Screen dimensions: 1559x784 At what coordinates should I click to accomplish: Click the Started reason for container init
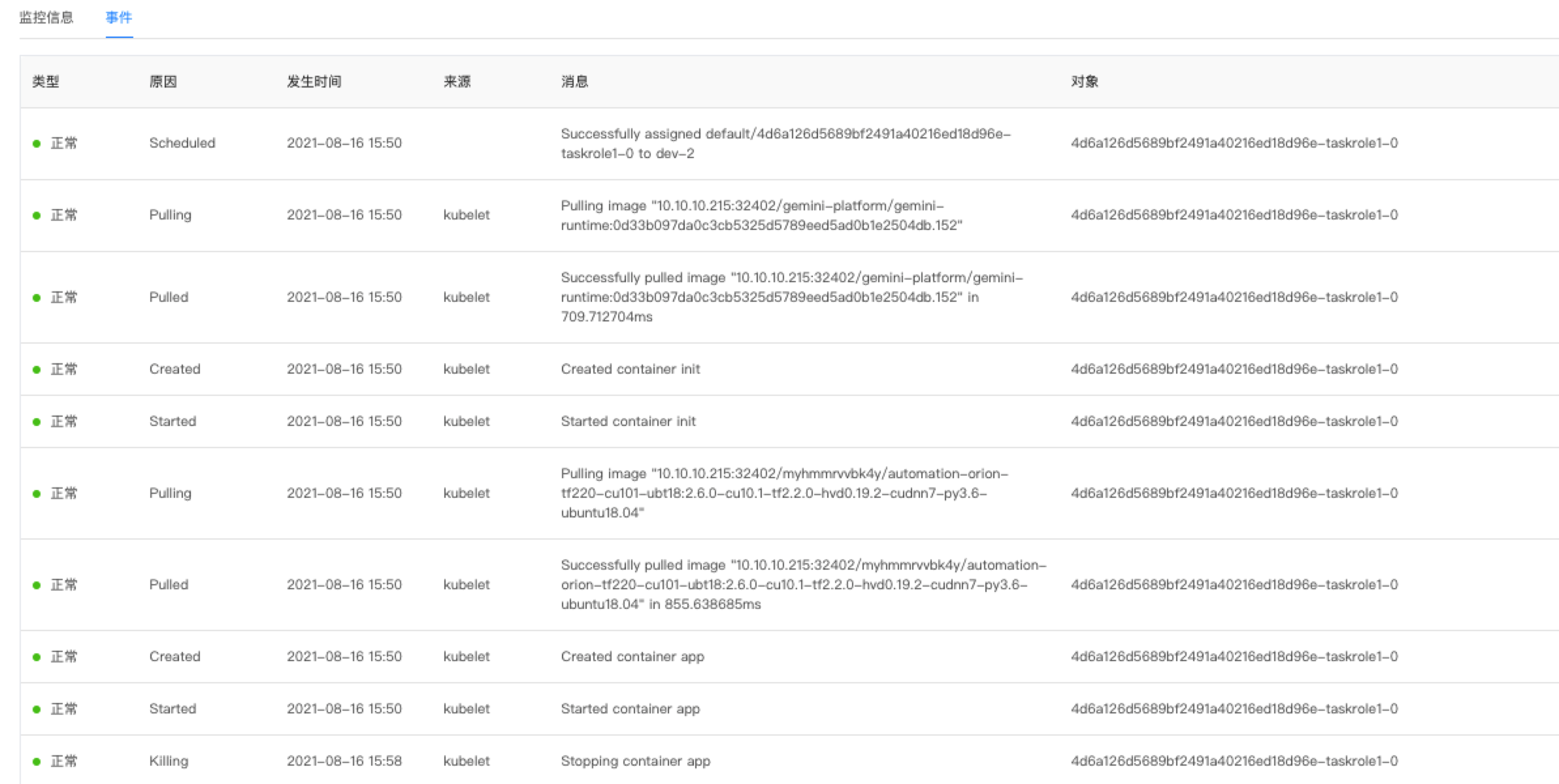tap(172, 421)
